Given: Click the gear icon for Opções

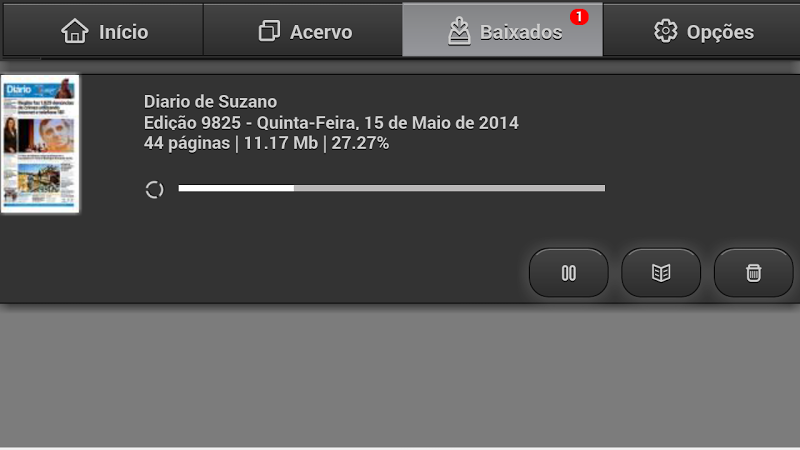Looking at the screenshot, I should (665, 31).
